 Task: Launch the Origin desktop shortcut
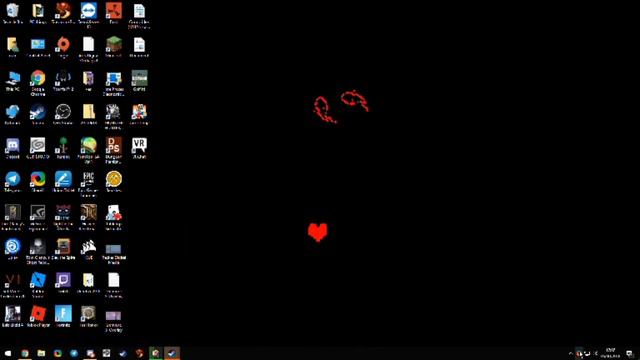click(x=63, y=44)
